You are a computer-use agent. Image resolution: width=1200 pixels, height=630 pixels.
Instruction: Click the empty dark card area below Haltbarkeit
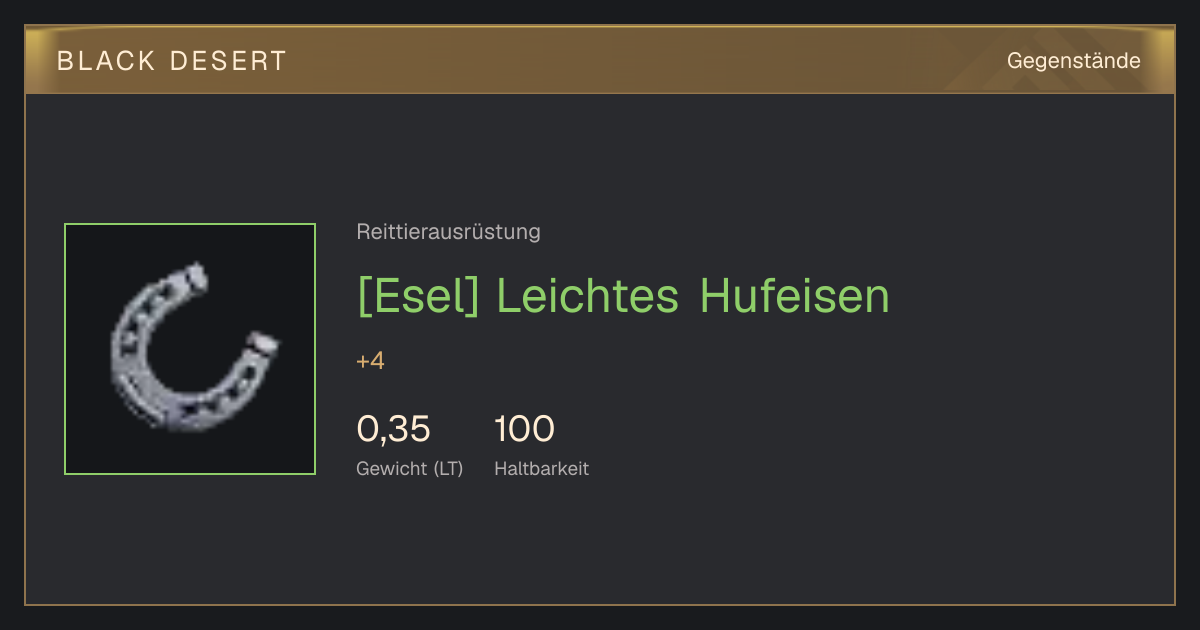pos(600,545)
